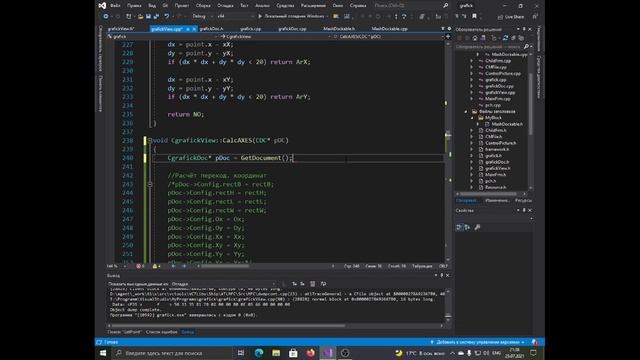This screenshot has width=640, height=360.
Task: Close the Output panel
Action: tap(448, 276)
